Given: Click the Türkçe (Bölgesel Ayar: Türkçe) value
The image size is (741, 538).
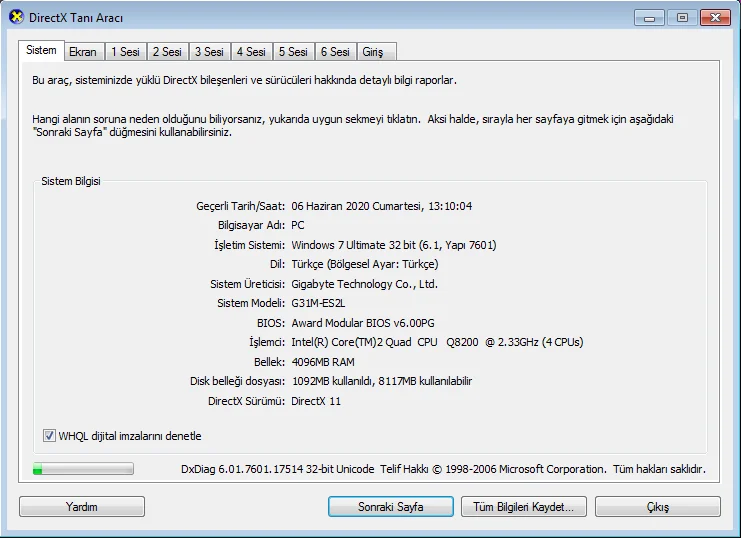Looking at the screenshot, I should pyautogui.click(x=365, y=264).
